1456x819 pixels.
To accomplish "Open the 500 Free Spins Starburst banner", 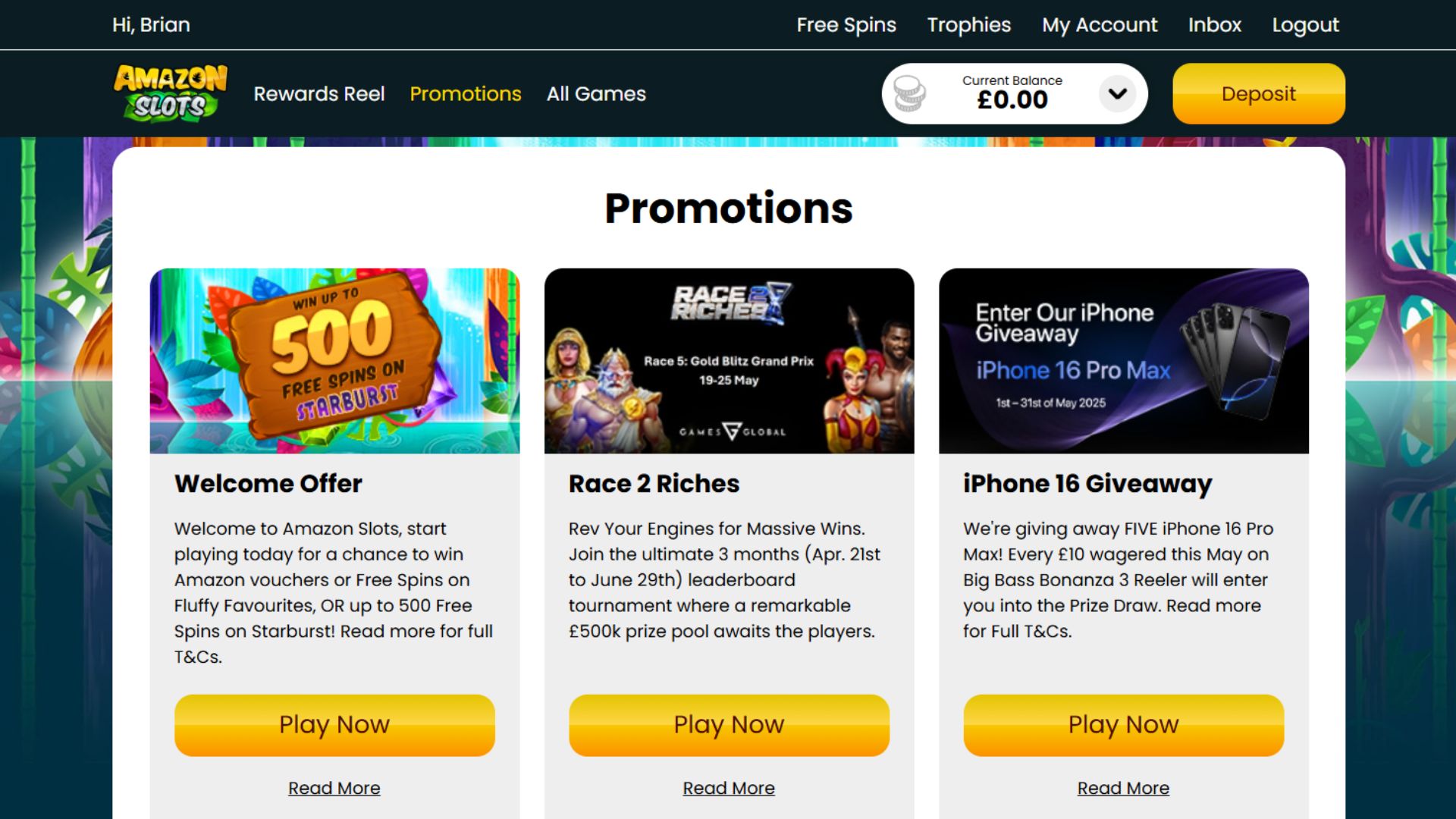I will tap(334, 361).
